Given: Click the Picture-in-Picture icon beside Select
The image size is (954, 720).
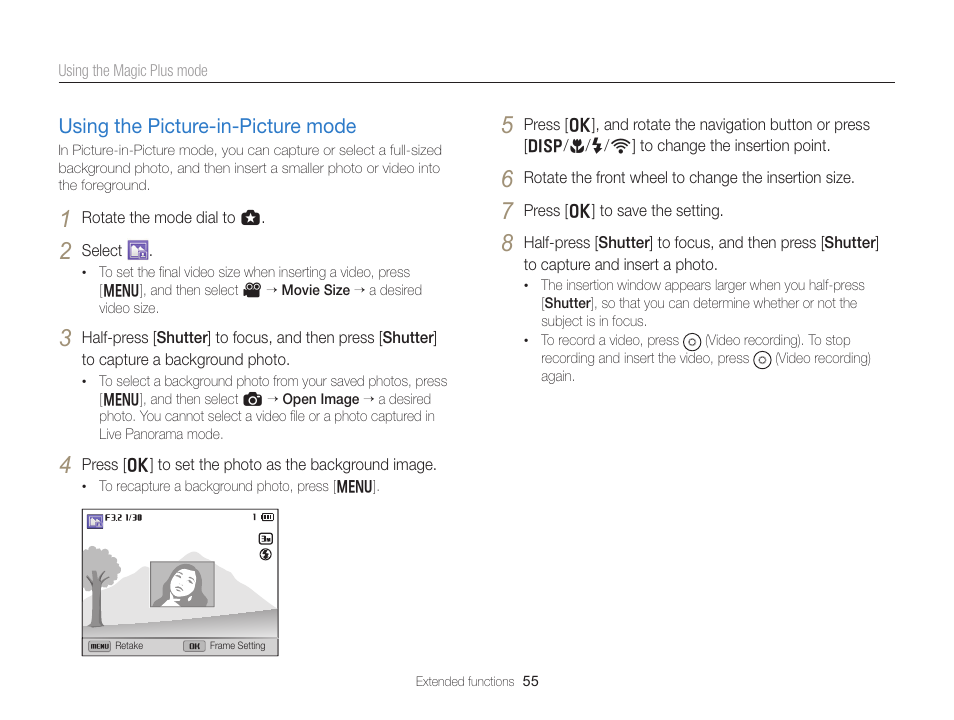Looking at the screenshot, I should 138,250.
